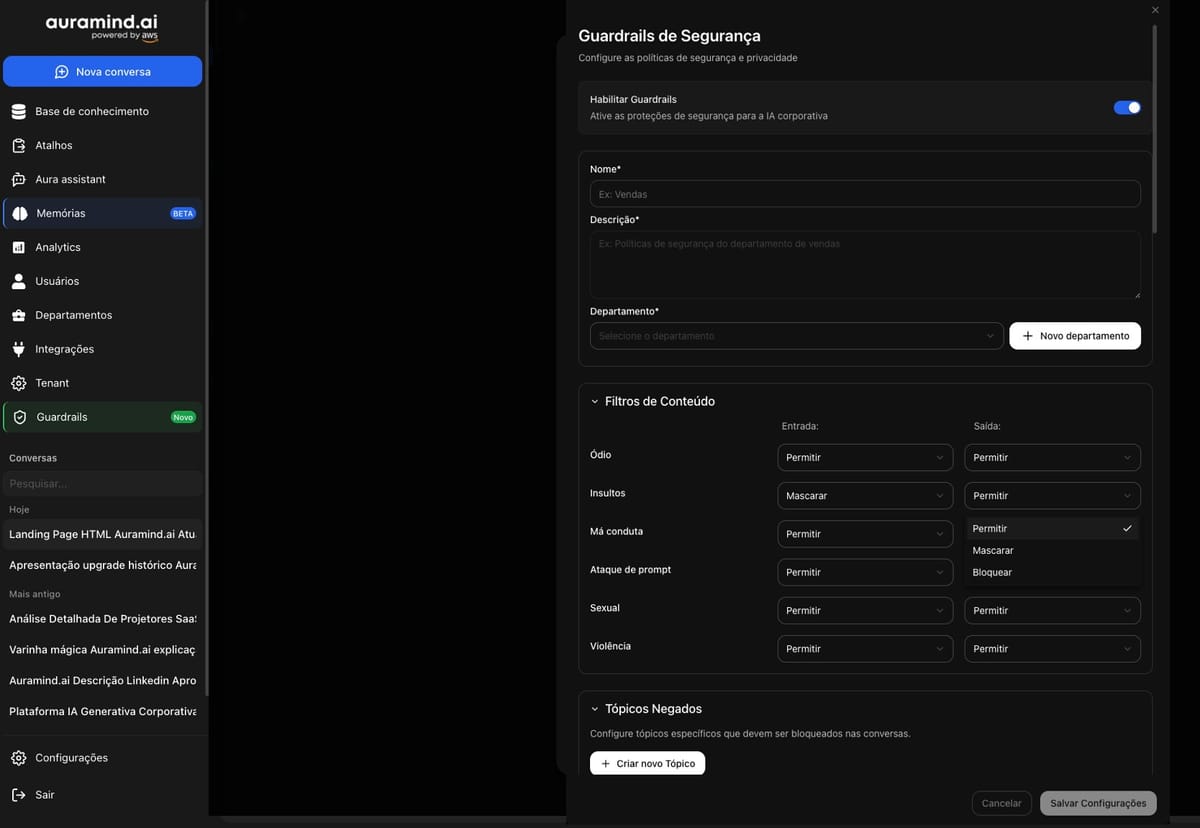Viewport: 1200px width, 828px height.
Task: Disable the Habilitar Guardrails switch
Action: tap(1127, 107)
